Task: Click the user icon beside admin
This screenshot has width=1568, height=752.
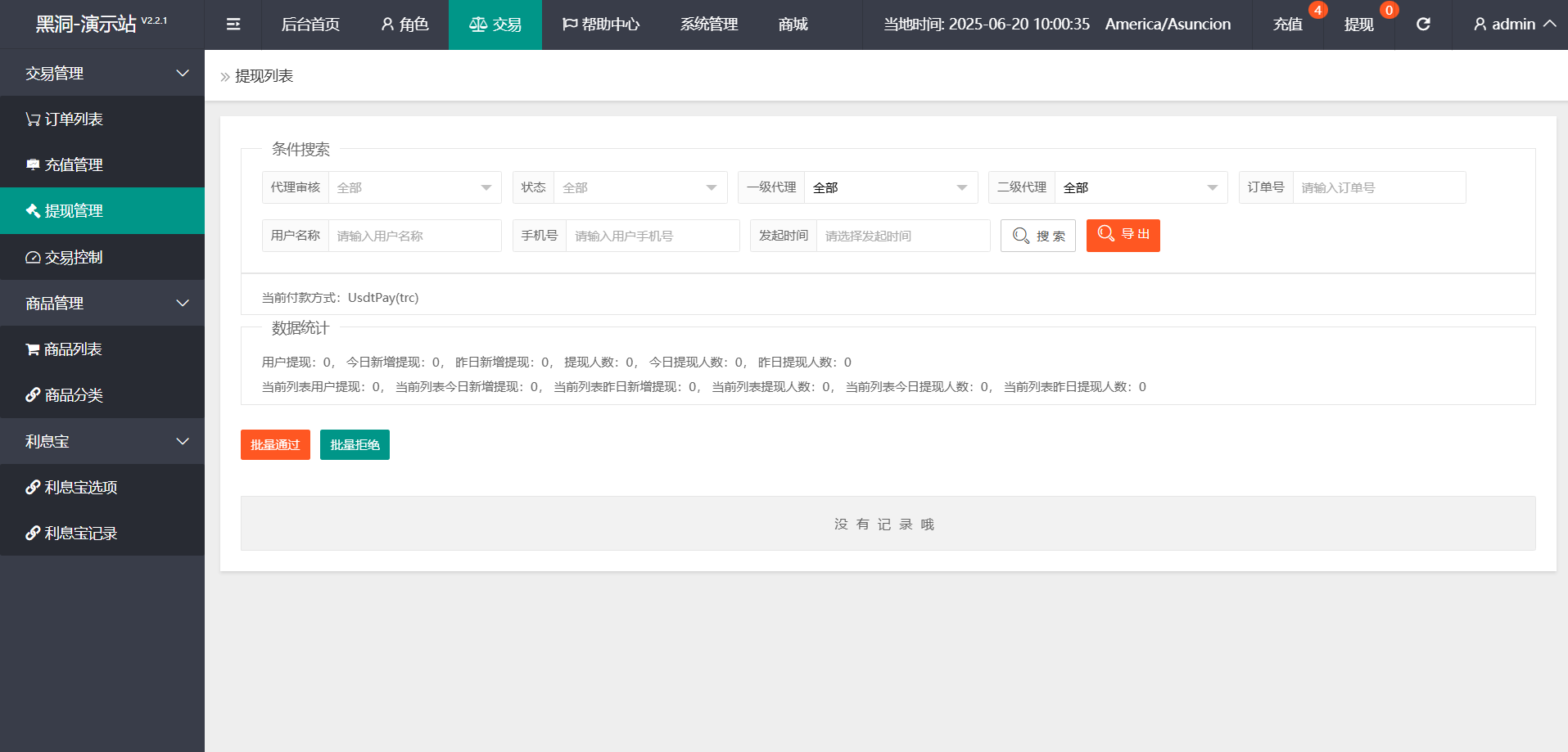Action: [1480, 25]
